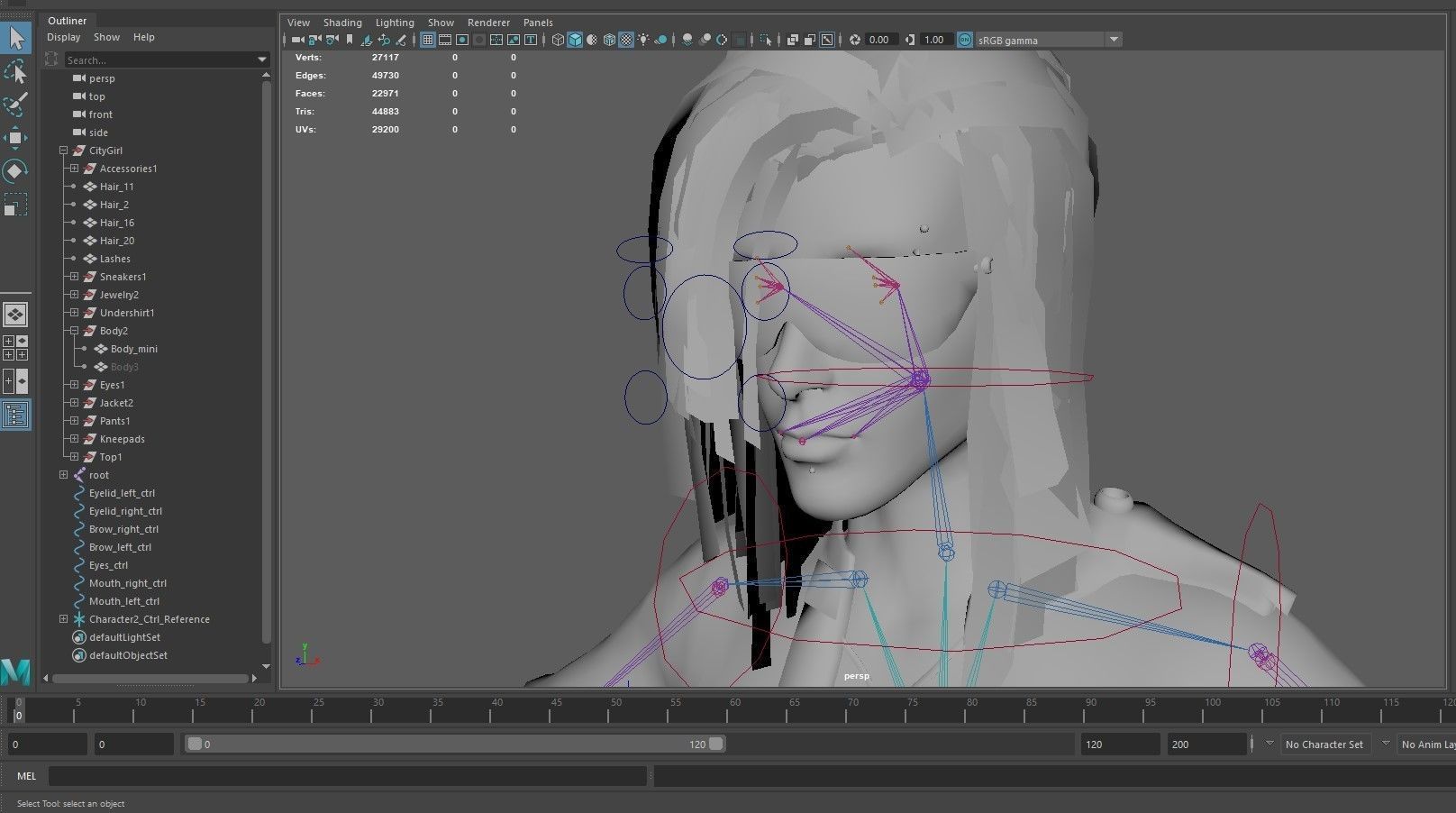Collapse the CityGirl group
The height and width of the screenshot is (813, 1456).
click(64, 151)
